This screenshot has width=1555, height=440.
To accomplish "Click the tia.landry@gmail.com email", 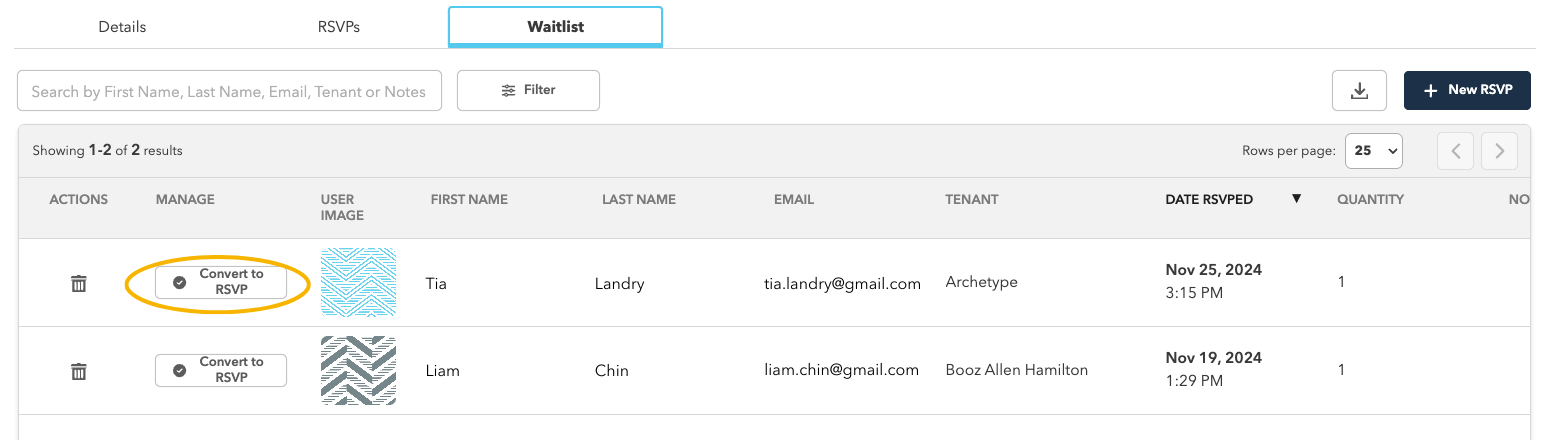I will [842, 284].
